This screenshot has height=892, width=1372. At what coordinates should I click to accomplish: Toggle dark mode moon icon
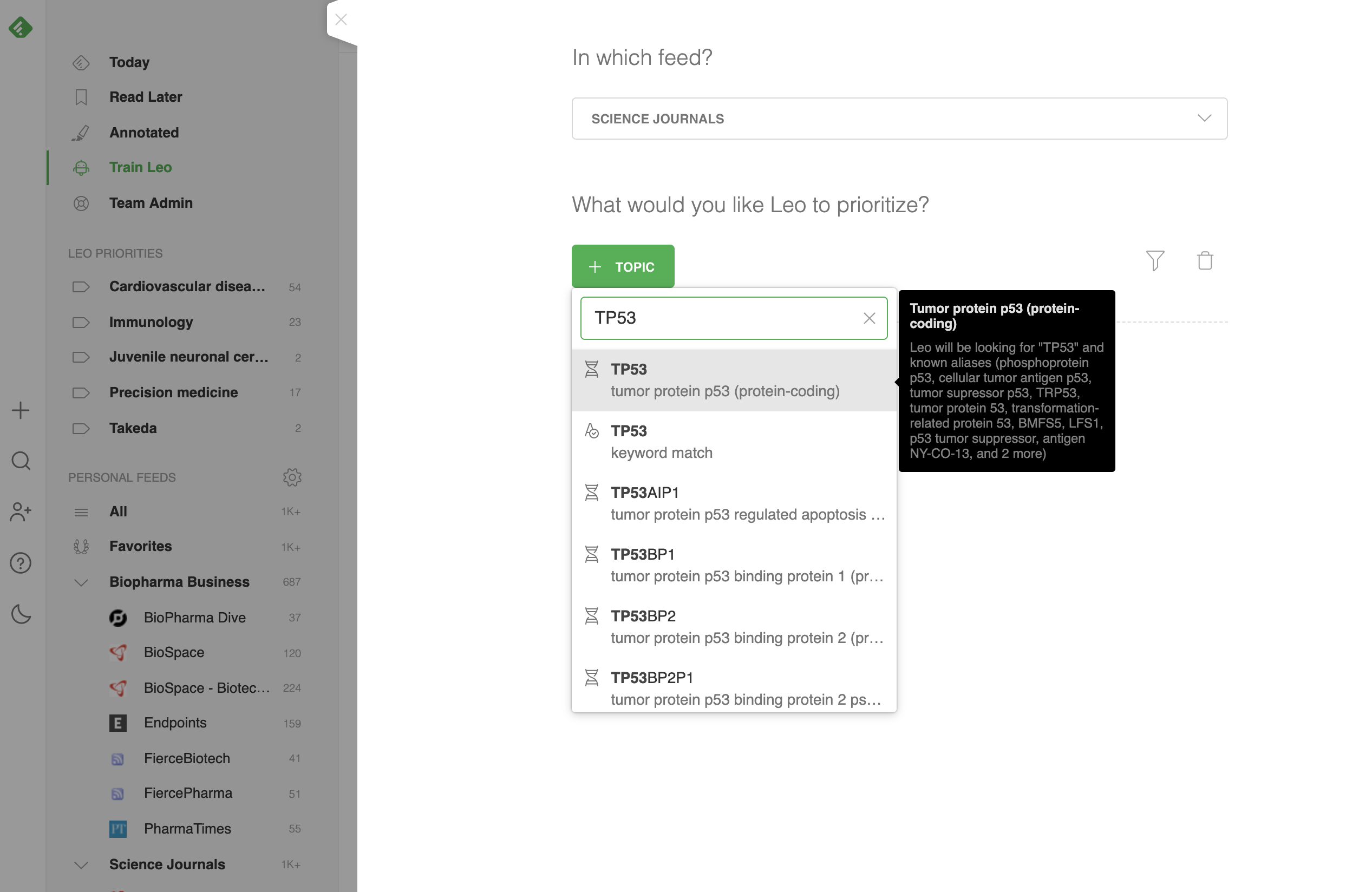21,614
